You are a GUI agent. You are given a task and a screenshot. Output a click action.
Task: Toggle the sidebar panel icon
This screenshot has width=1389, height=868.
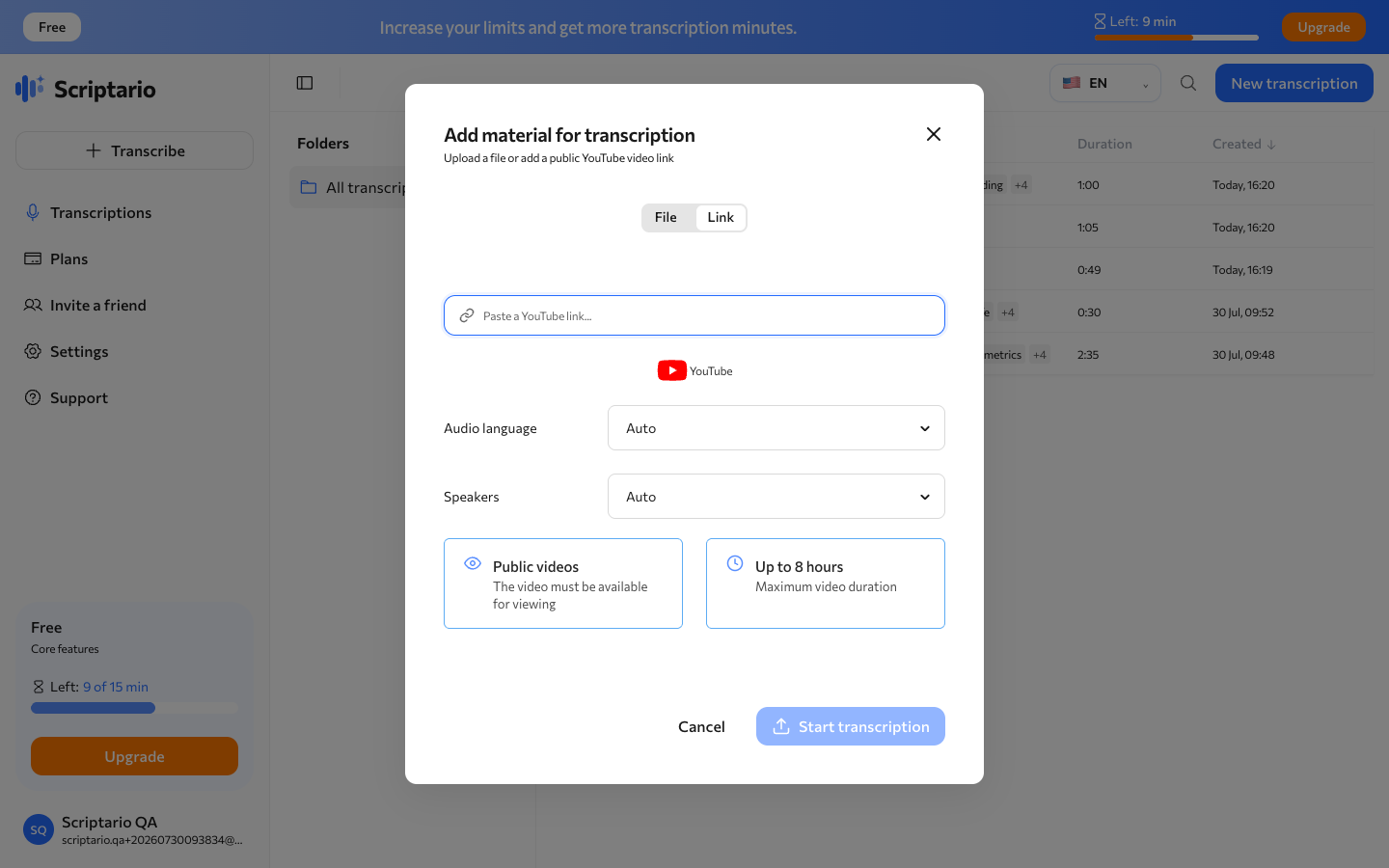pyautogui.click(x=305, y=83)
